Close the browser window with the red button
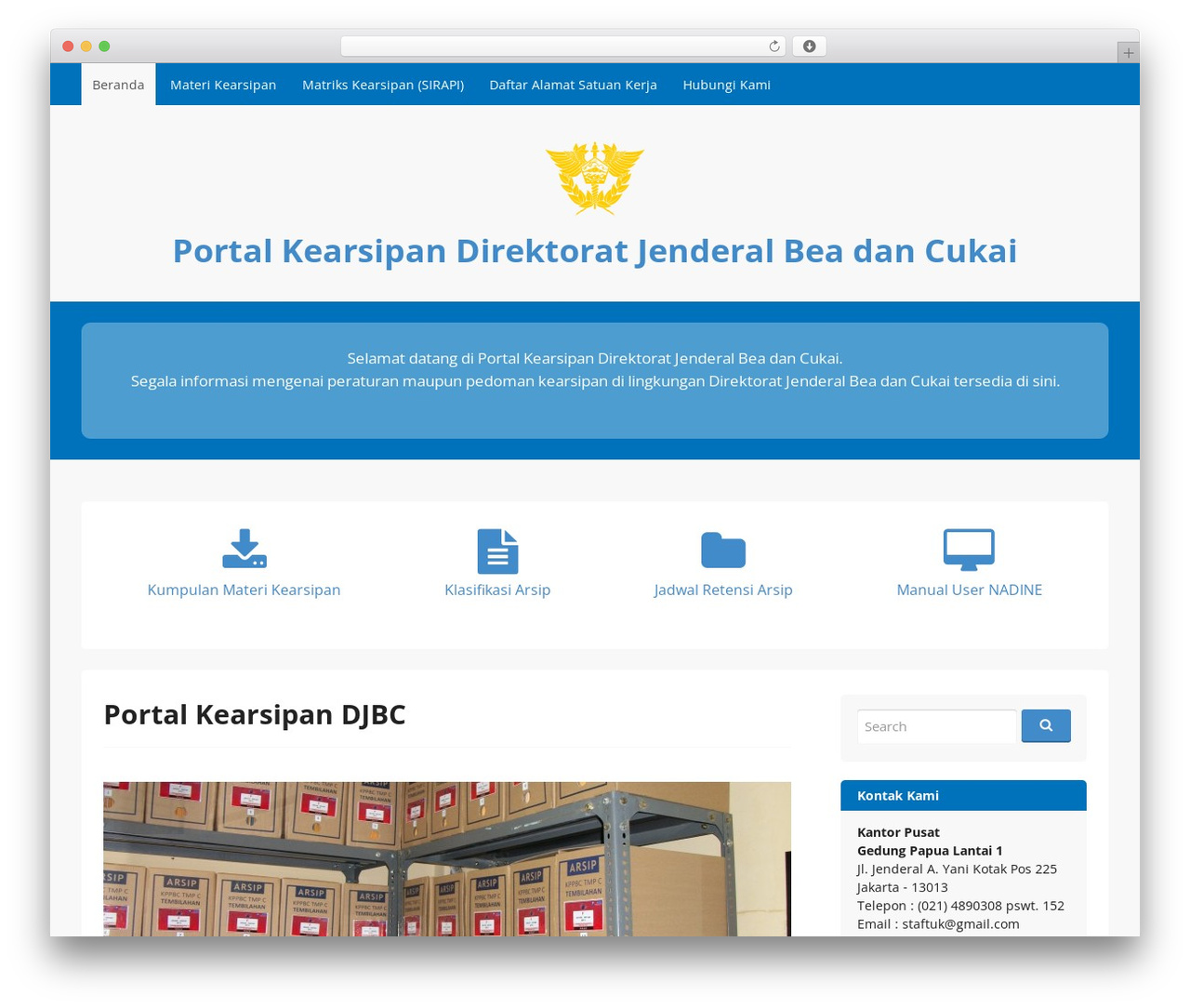Screen dimensions: 1190x1008 pos(68,46)
